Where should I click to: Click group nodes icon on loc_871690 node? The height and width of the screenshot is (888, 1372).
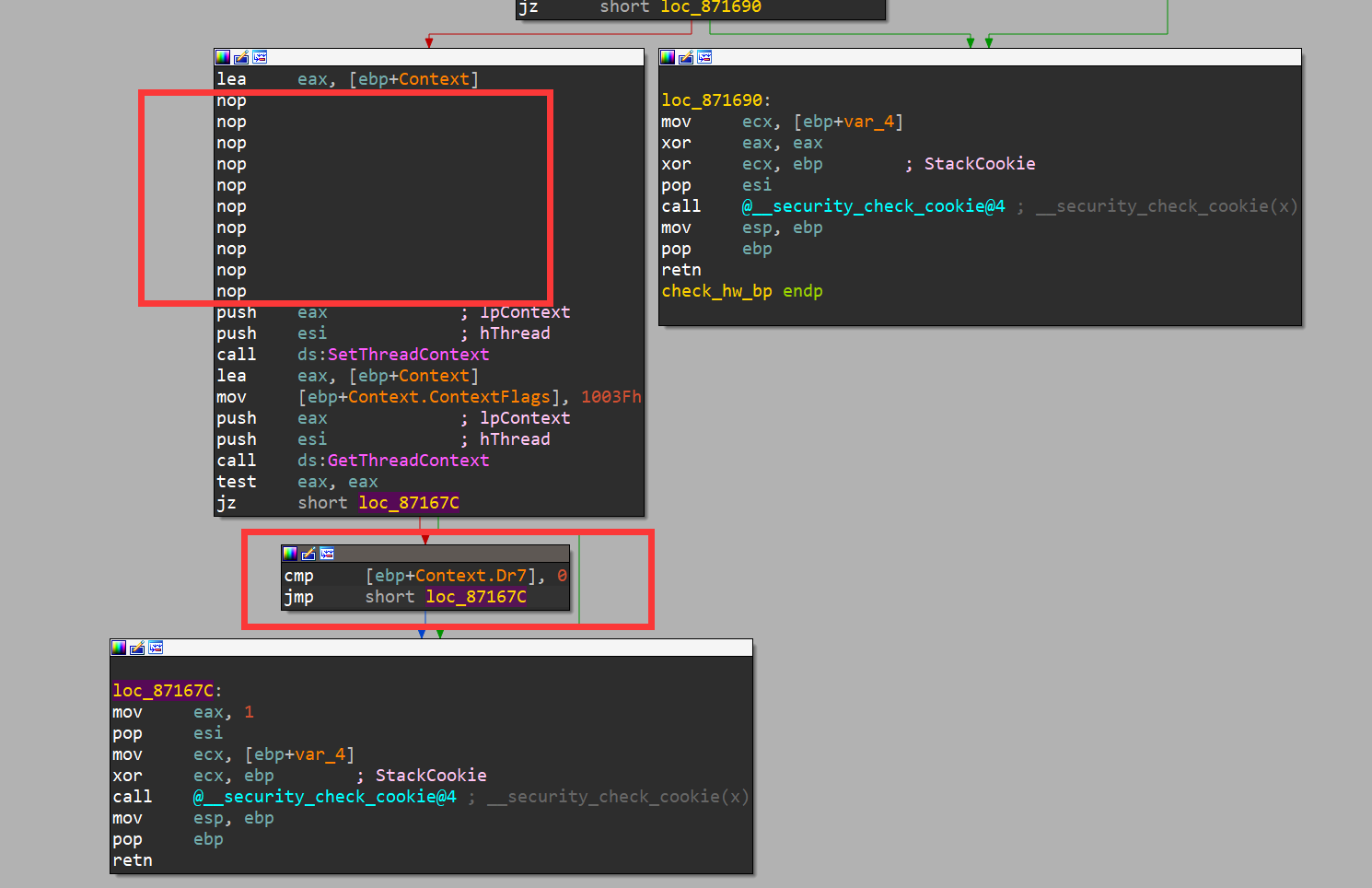(x=704, y=57)
